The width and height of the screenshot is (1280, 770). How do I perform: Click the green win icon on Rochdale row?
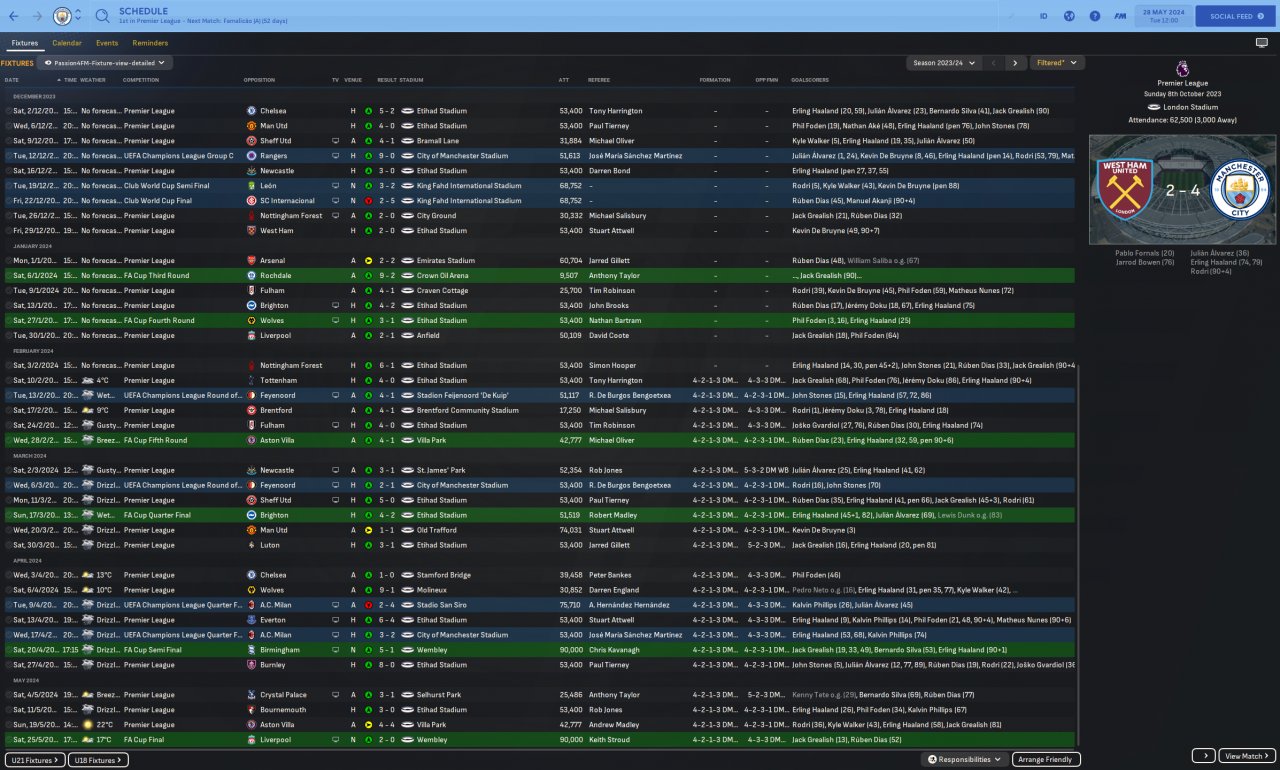point(368,275)
